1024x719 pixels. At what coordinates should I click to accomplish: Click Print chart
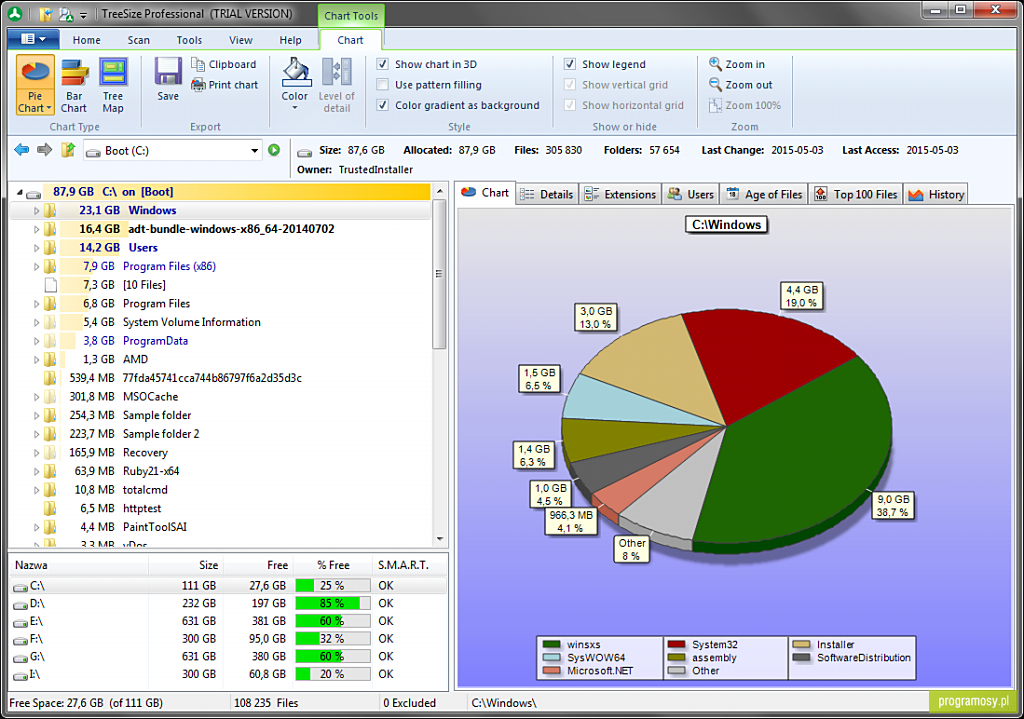(224, 85)
